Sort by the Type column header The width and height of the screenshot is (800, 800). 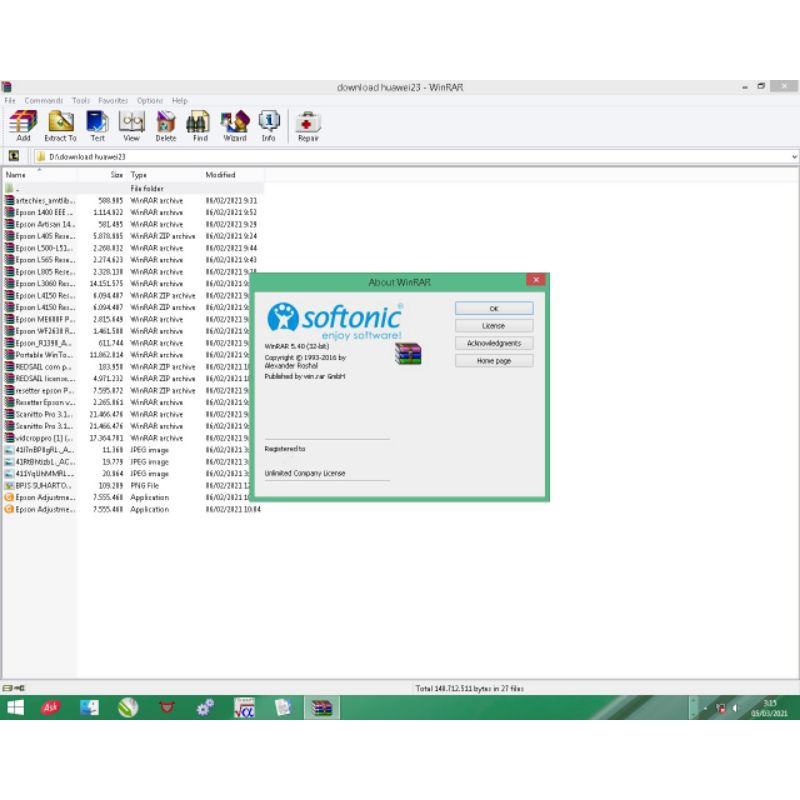click(164, 175)
